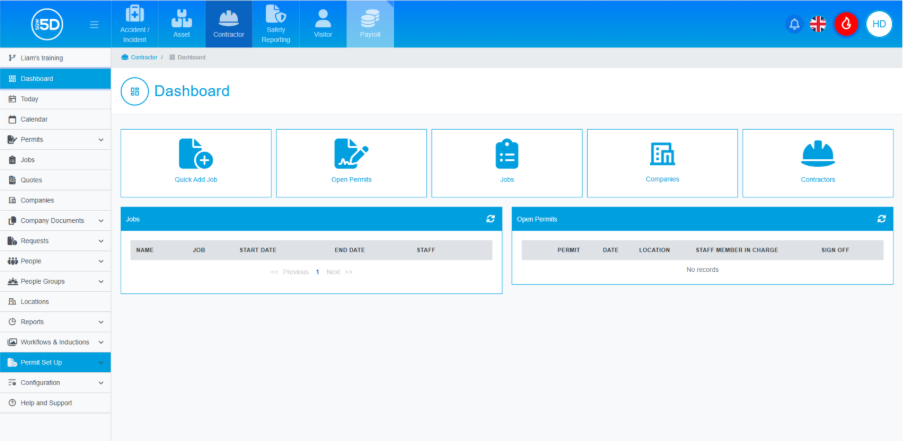The height and width of the screenshot is (441, 903).
Task: Open the Visitor module tab
Action: tap(322, 24)
